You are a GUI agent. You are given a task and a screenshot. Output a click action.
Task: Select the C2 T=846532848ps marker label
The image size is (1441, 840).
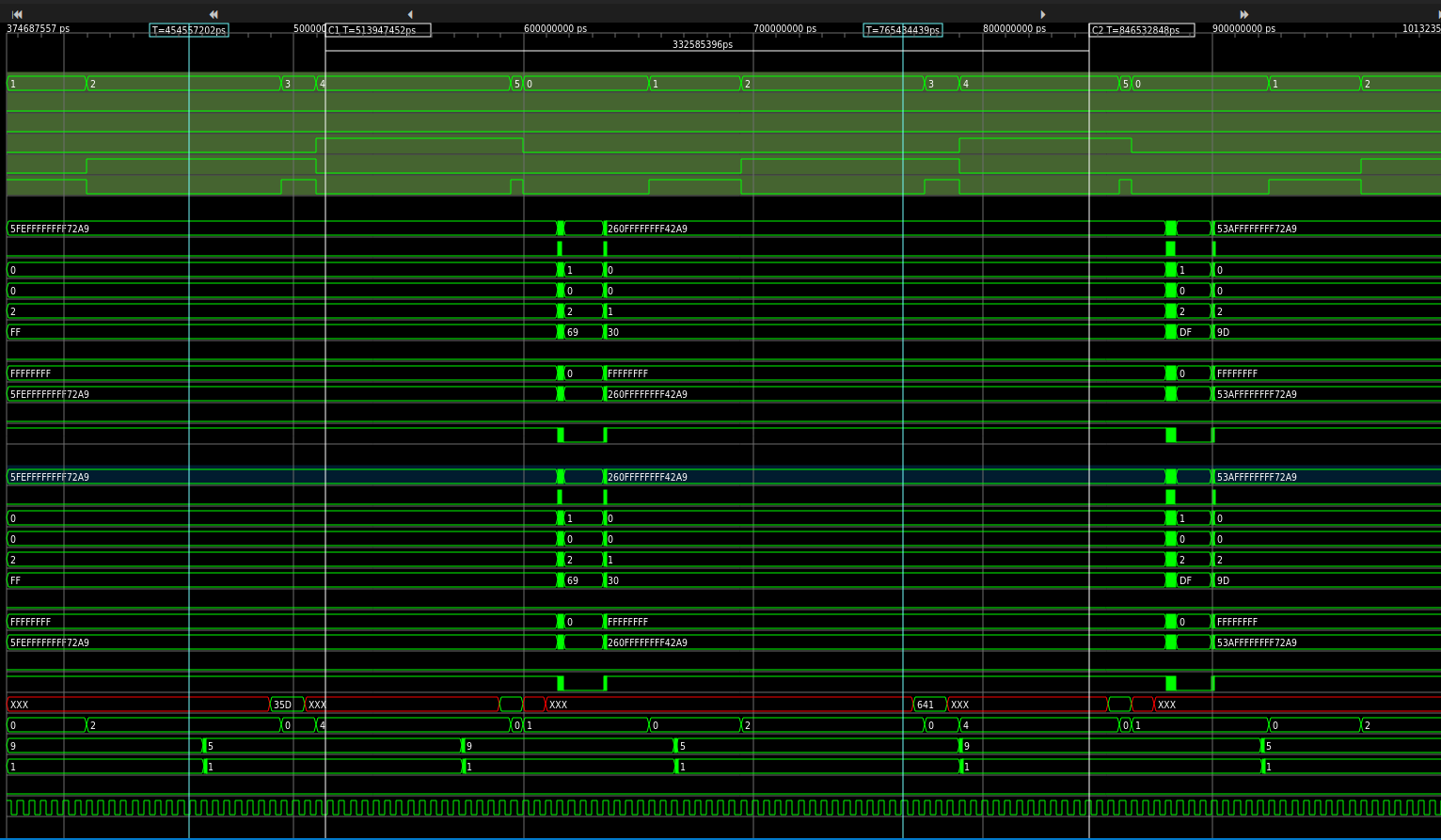1142,29
